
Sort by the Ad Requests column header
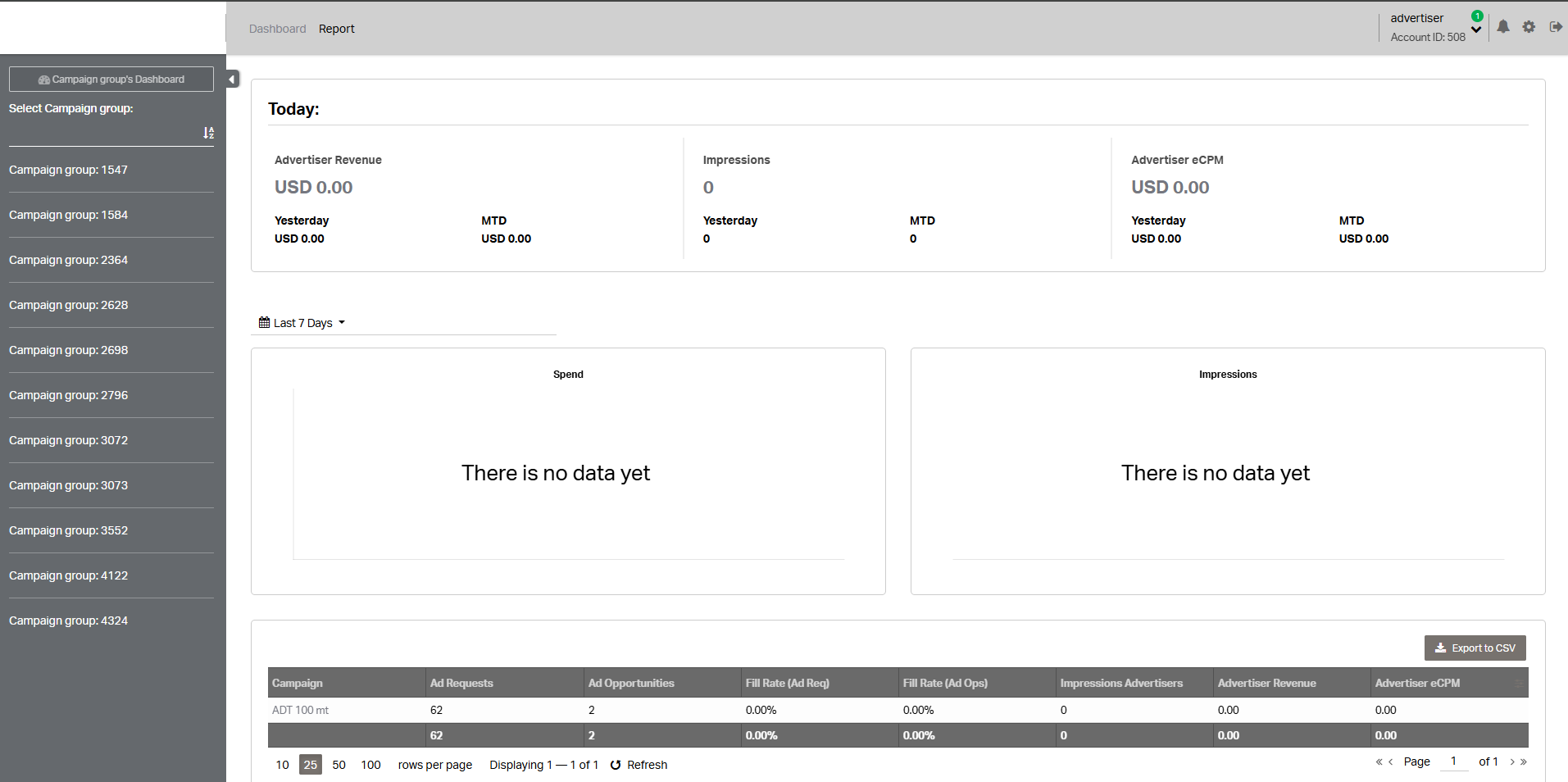505,683
